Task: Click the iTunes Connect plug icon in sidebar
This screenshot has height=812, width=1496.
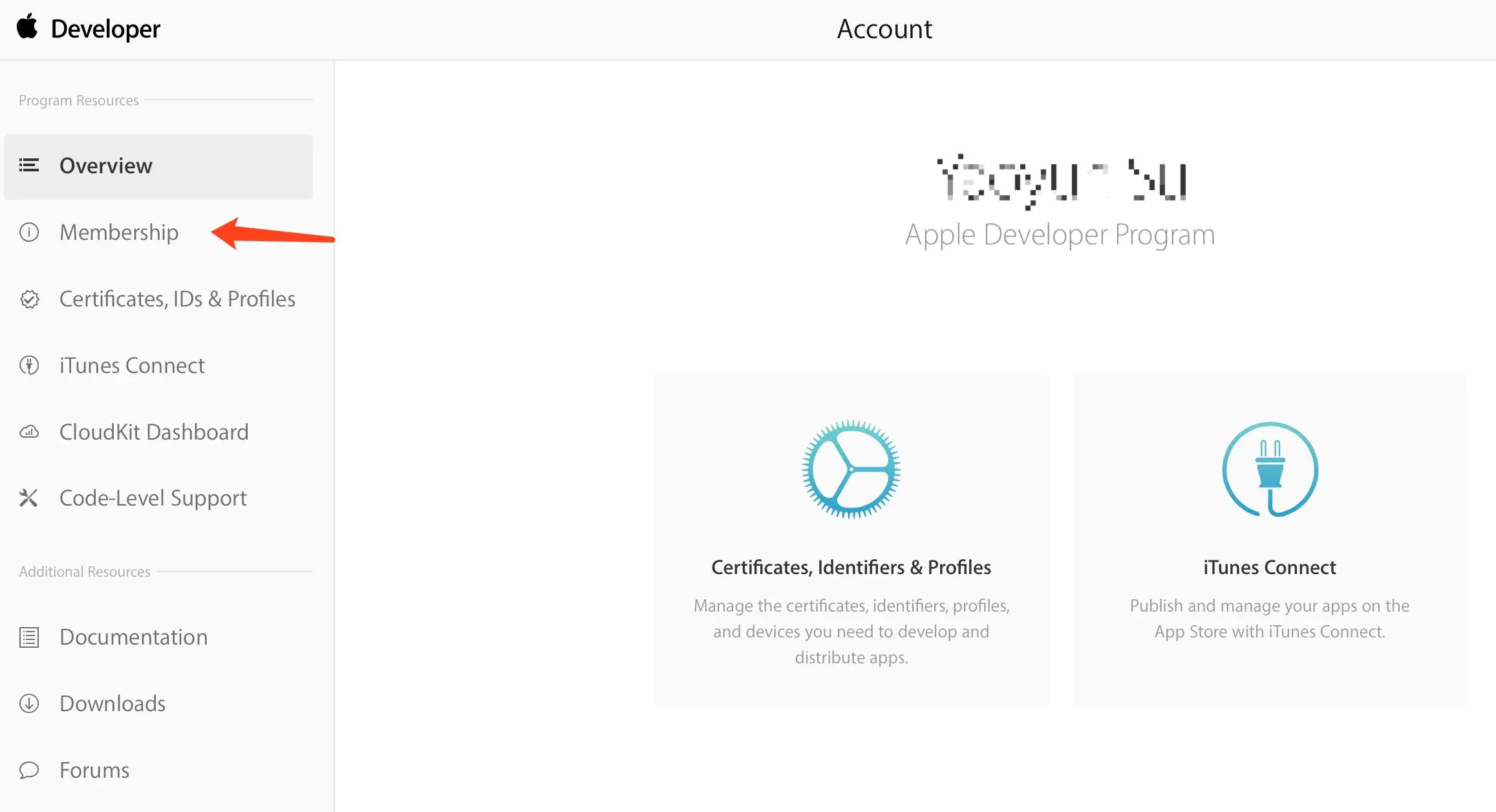Action: 29,365
